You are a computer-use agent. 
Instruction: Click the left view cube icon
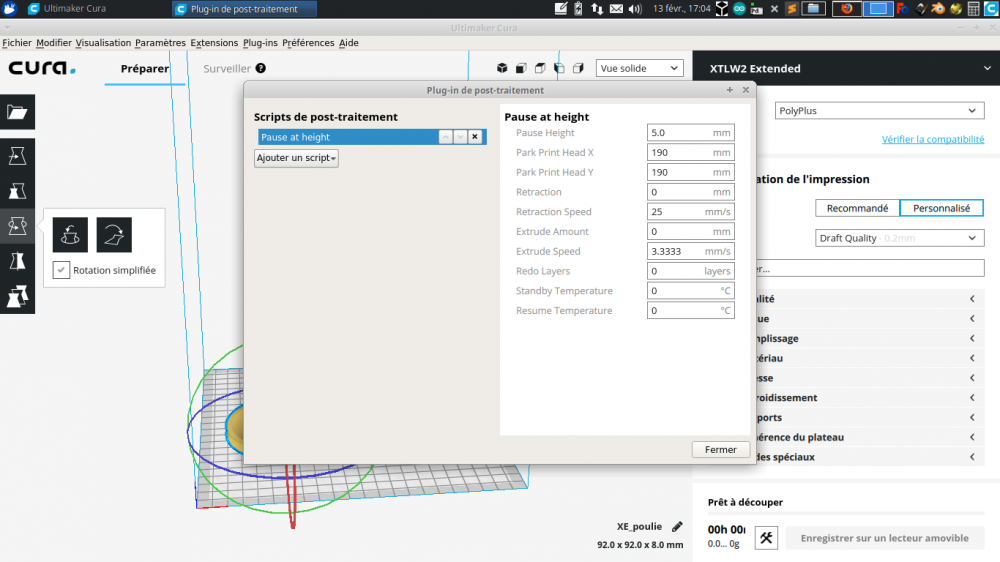click(559, 68)
